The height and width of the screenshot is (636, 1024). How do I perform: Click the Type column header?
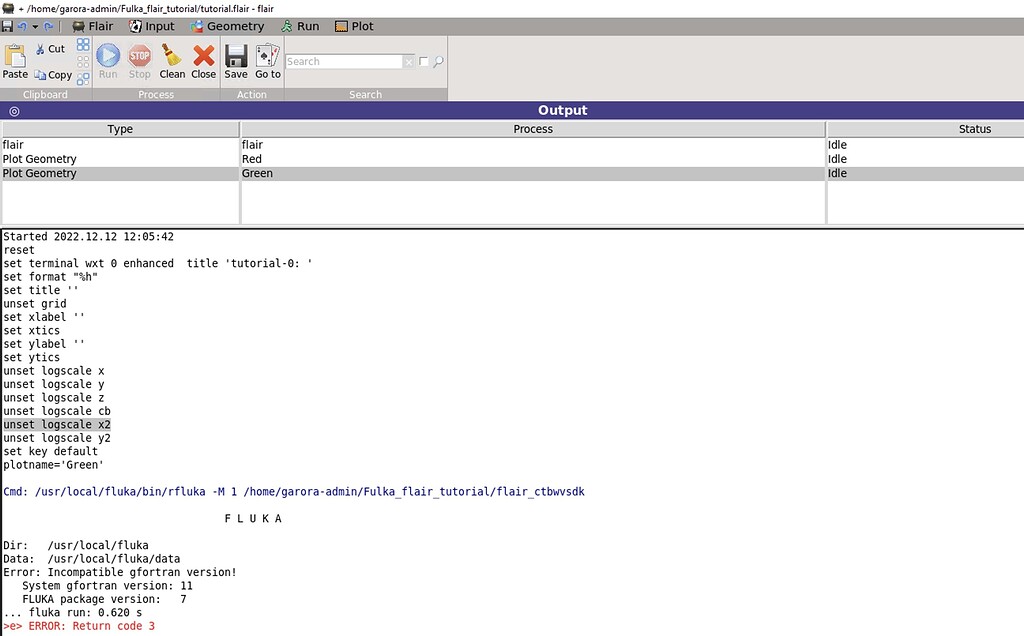120,129
